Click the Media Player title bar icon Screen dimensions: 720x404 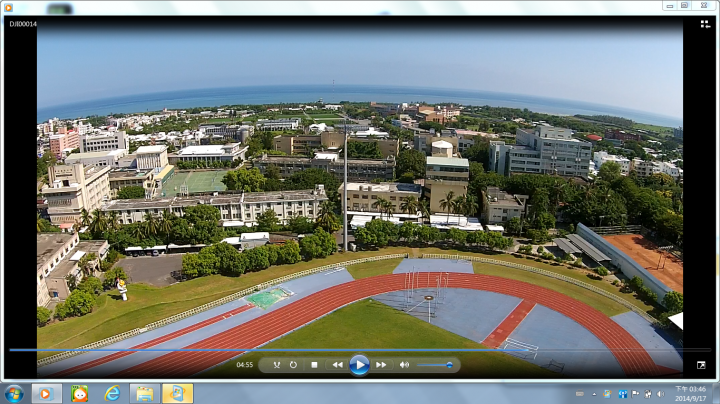click(8, 7)
